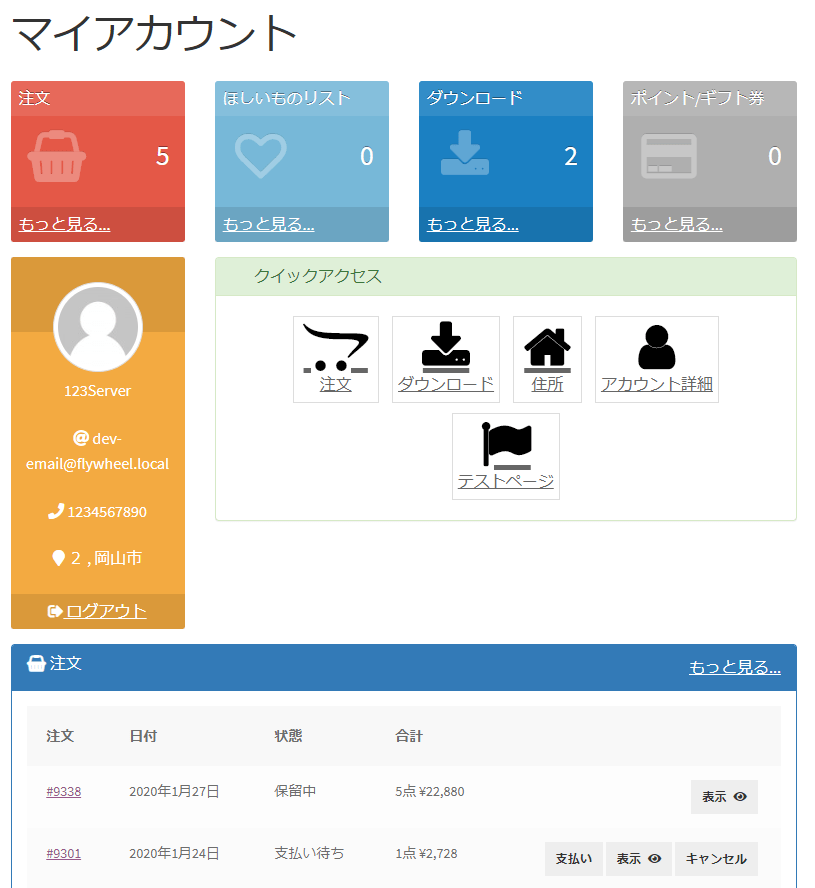Open order number #9301
815x888 pixels.
63,853
